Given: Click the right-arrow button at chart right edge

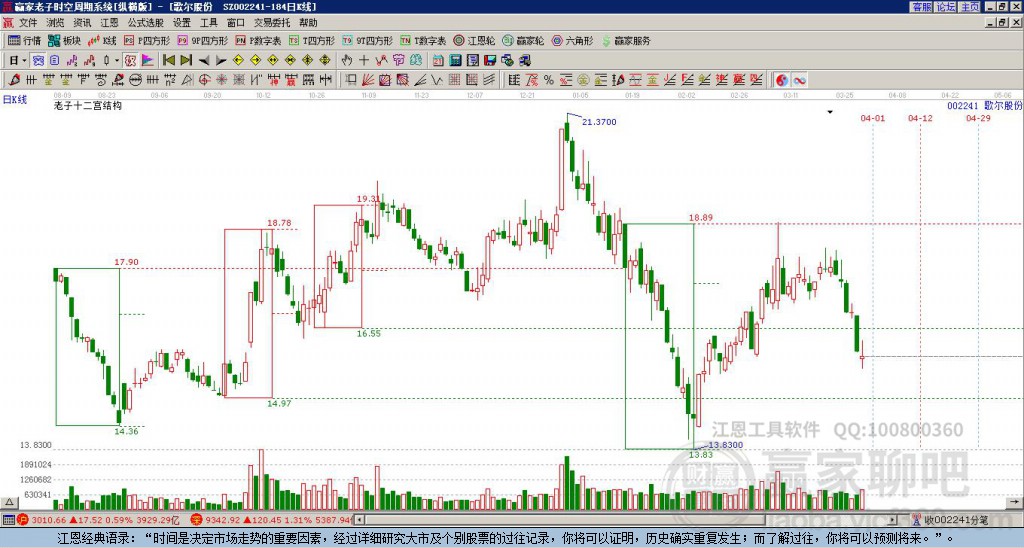Looking at the screenshot, I should coord(1014,502).
